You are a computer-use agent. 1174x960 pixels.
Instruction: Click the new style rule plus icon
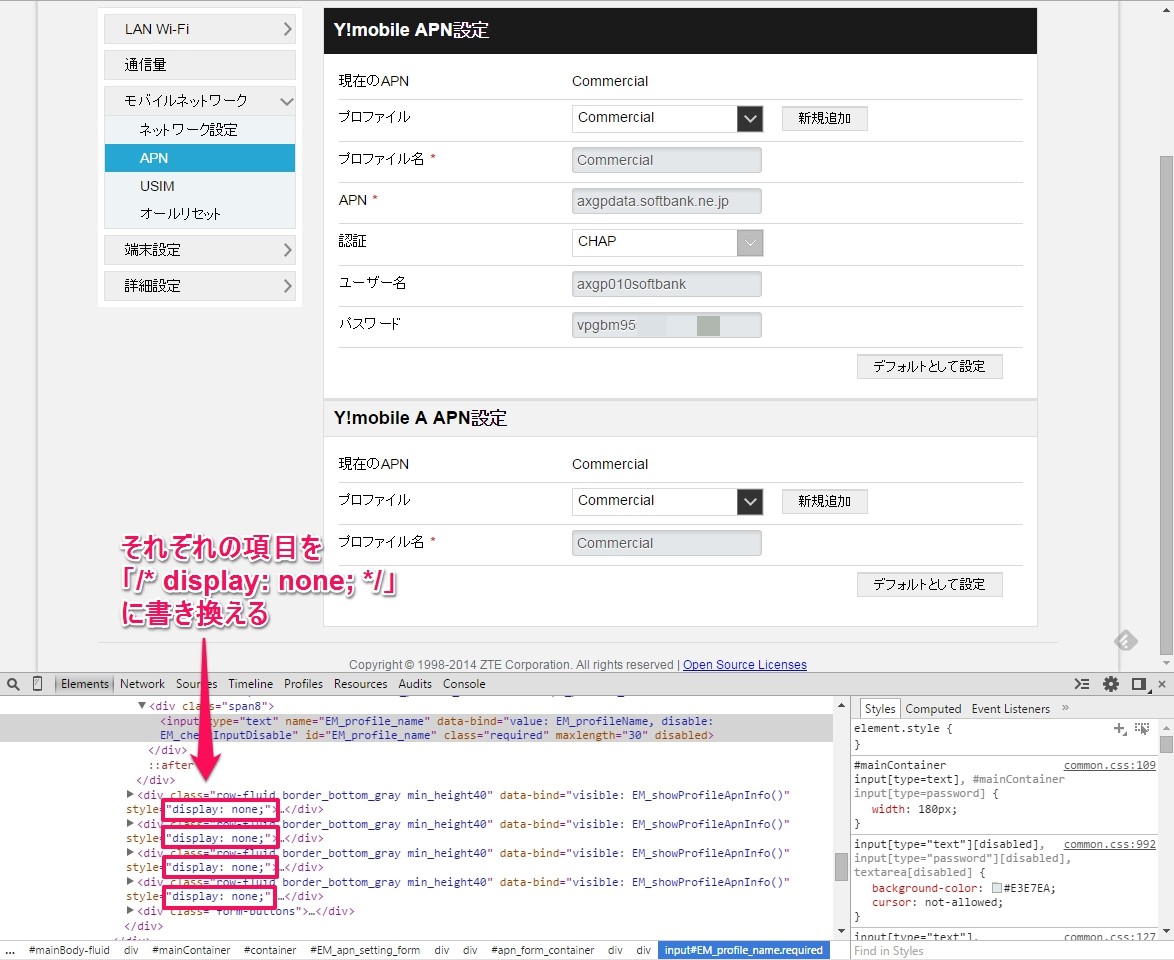click(1120, 729)
